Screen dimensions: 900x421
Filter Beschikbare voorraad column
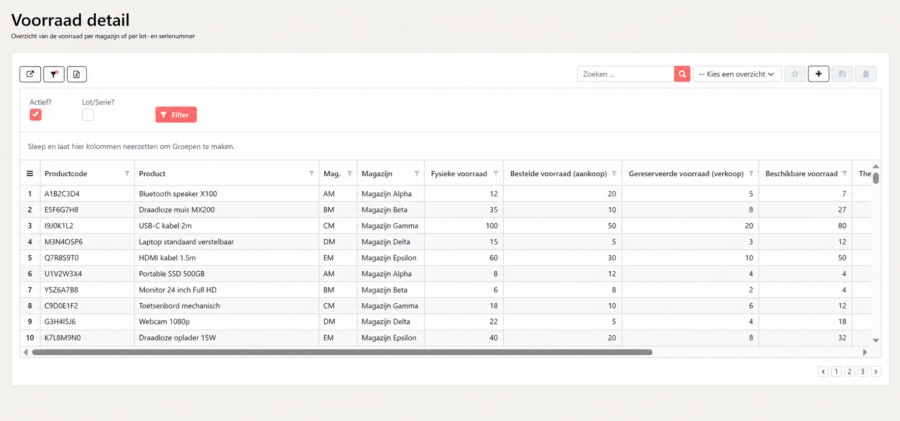point(845,173)
